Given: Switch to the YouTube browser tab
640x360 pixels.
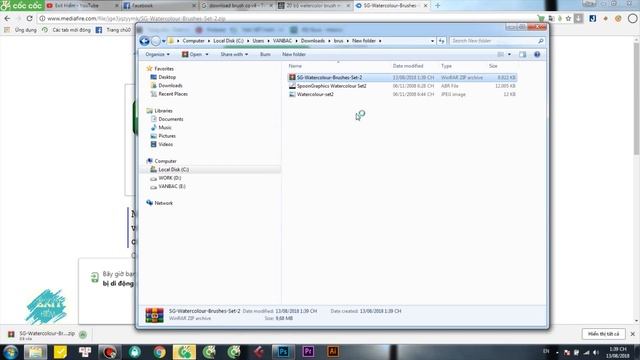Looking at the screenshot, I should 82,6.
